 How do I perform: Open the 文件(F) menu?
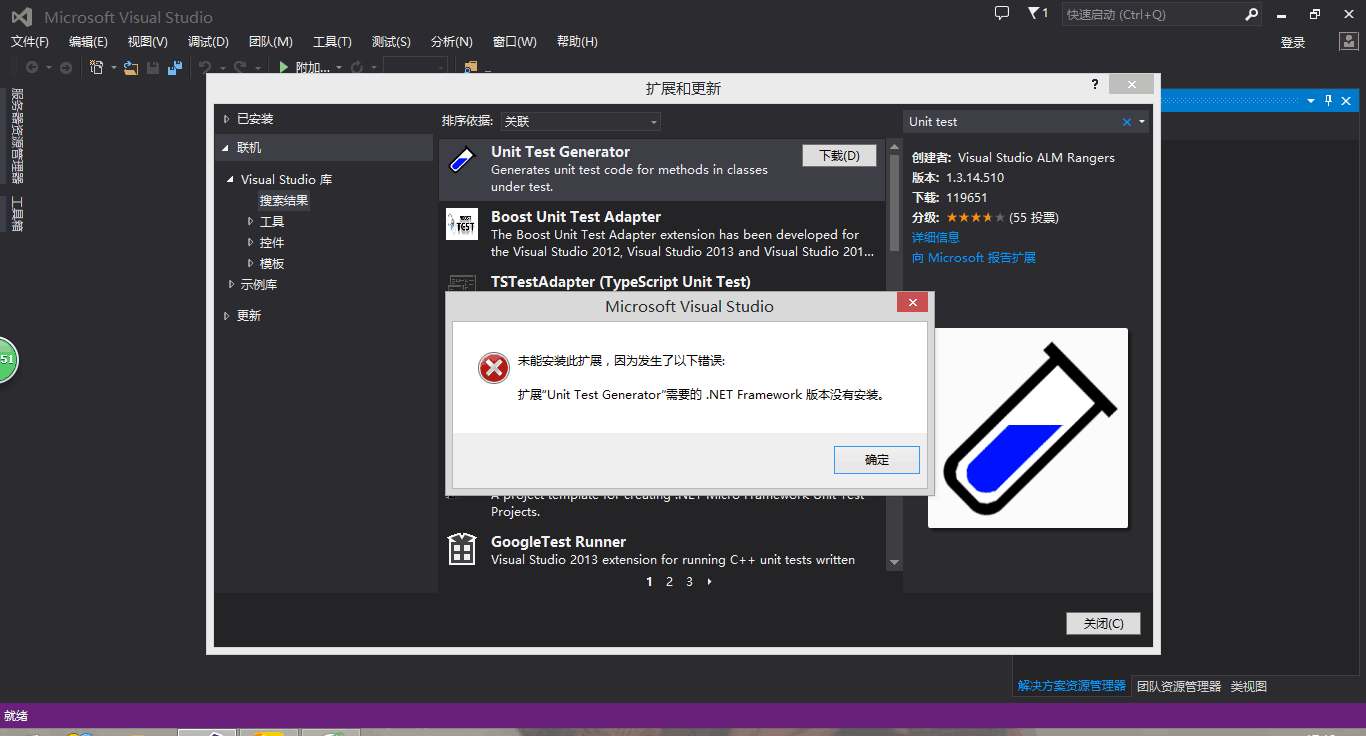pos(30,41)
